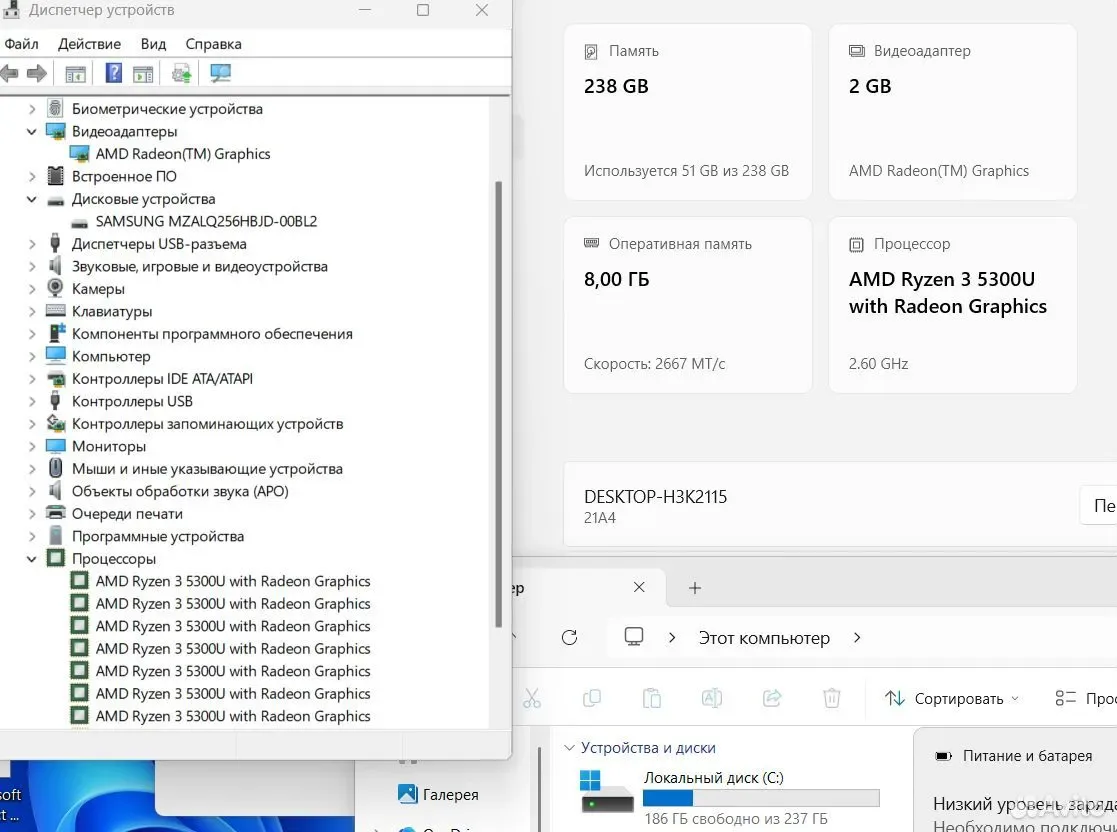Select Локальный диск (C:) drive
1117x832 pixels.
coord(730,797)
